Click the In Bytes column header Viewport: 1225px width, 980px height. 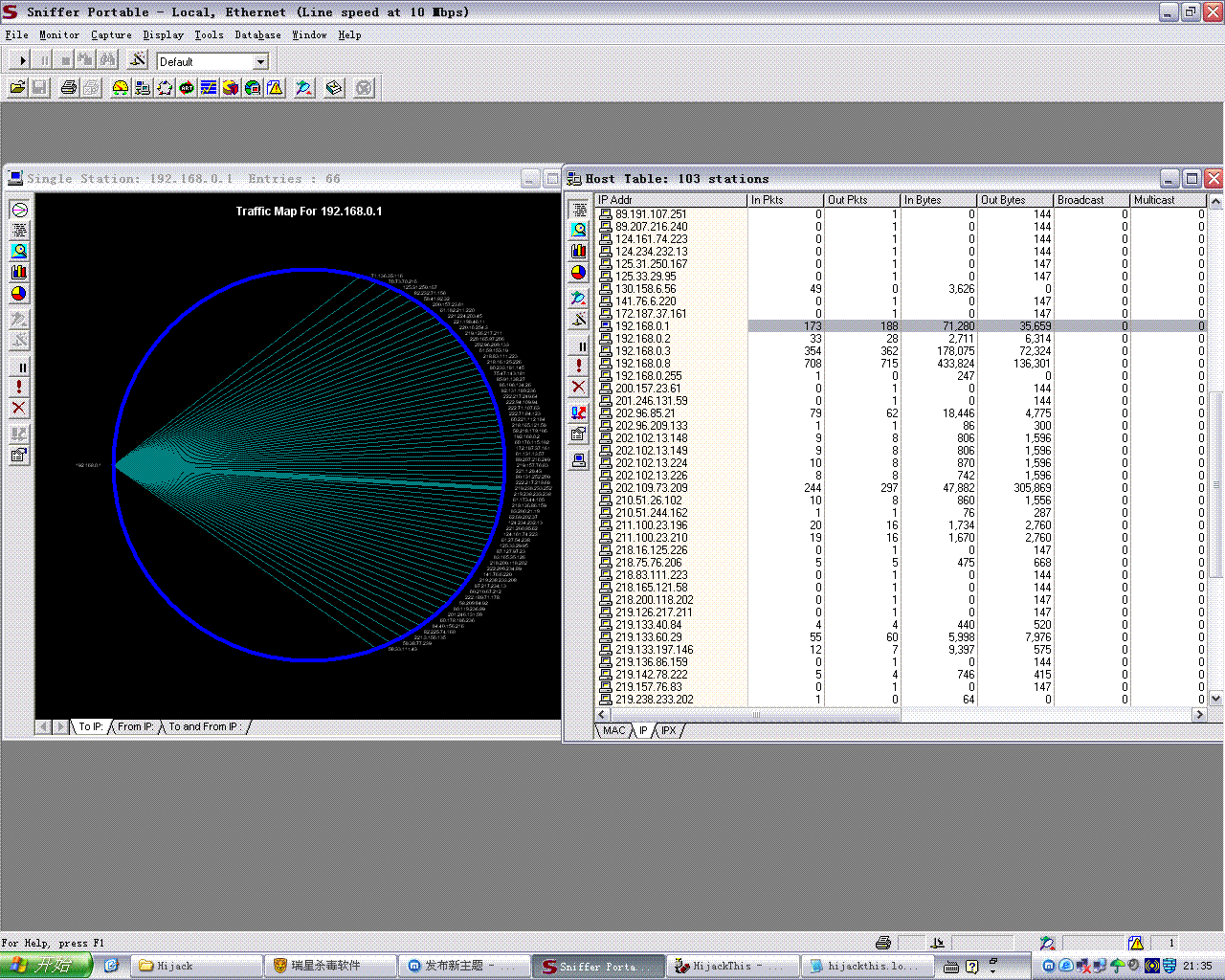tap(938, 200)
